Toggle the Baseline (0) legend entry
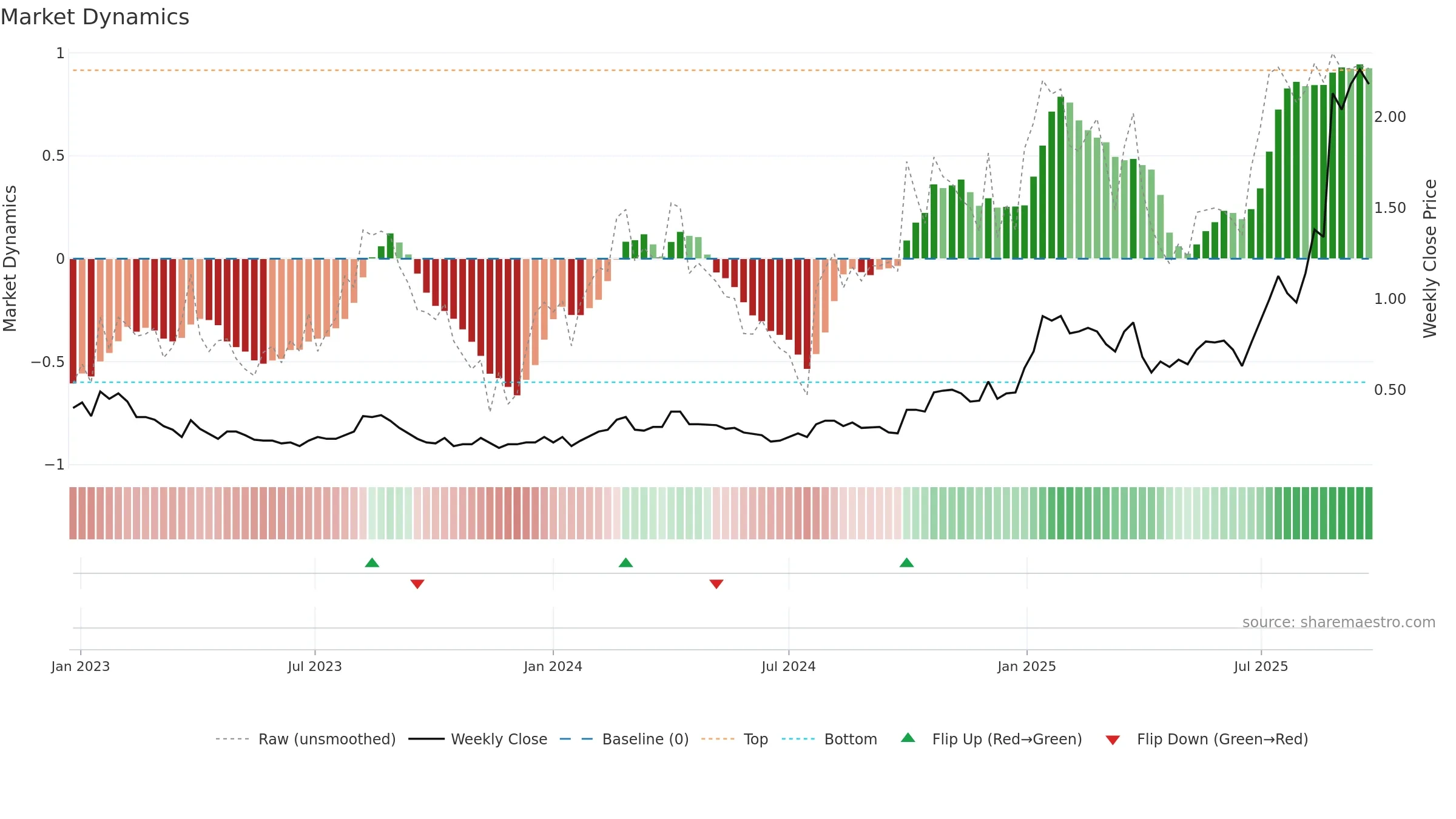 pos(624,739)
